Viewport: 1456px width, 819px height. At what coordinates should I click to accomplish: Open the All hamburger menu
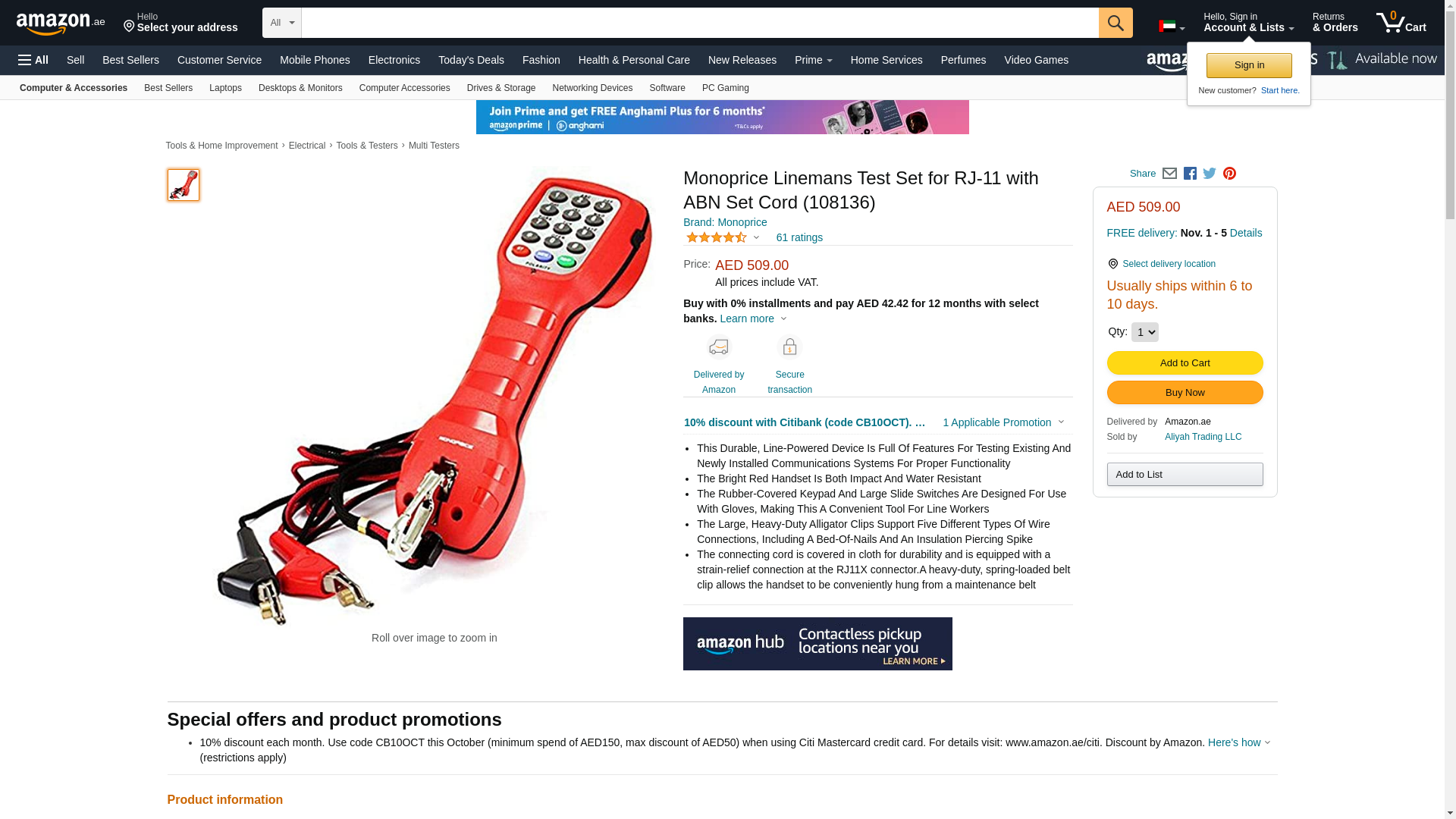(33, 60)
